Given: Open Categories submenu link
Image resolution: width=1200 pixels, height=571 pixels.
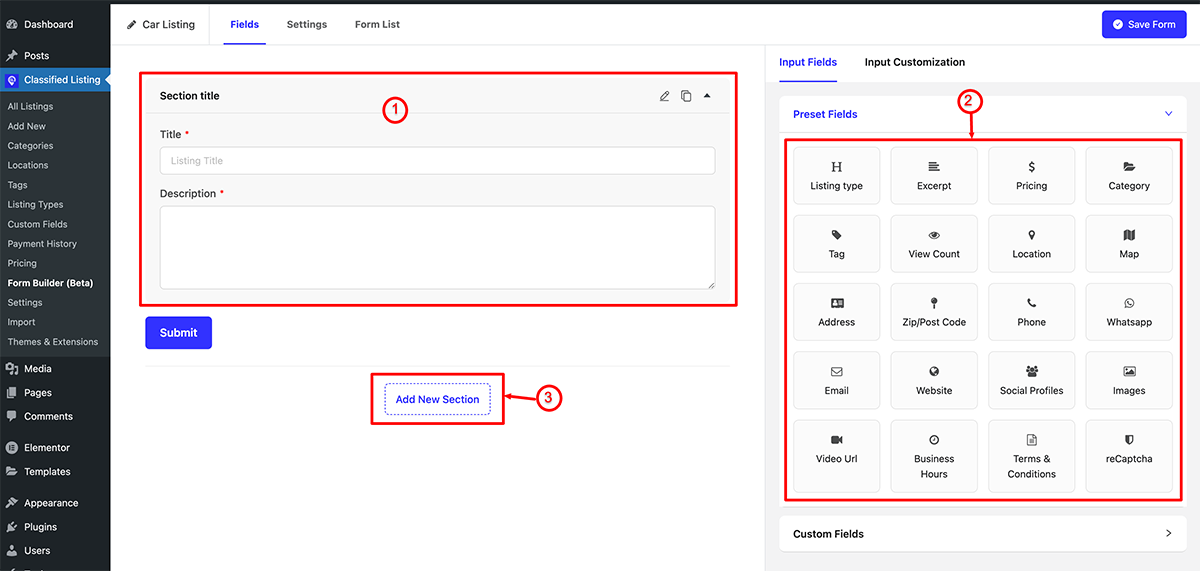Looking at the screenshot, I should pyautogui.click(x=31, y=146).
